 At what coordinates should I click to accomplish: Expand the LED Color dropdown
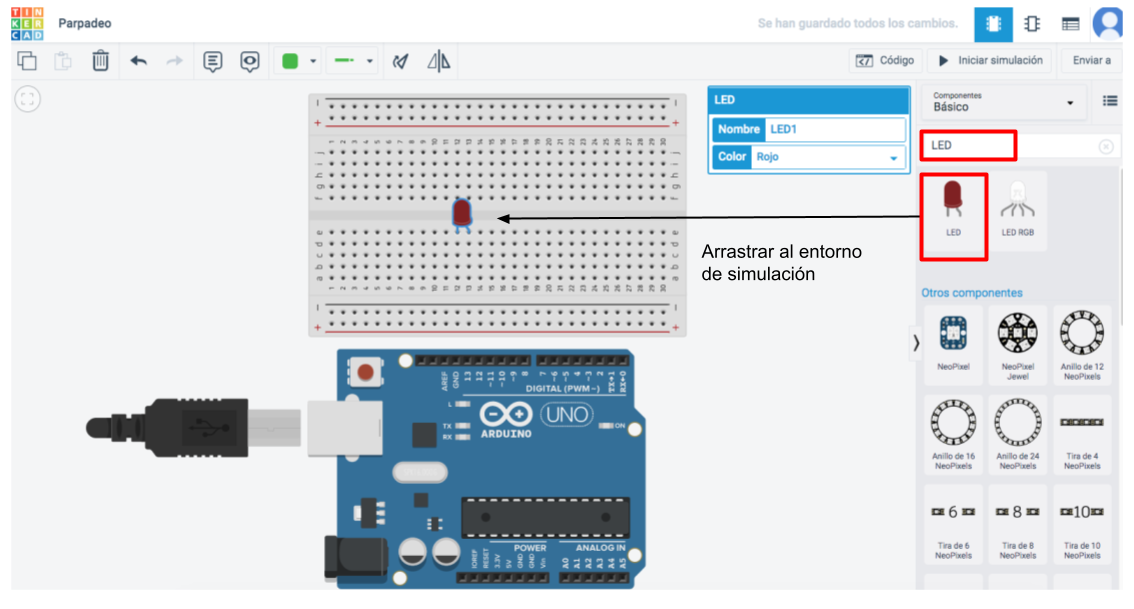[893, 158]
